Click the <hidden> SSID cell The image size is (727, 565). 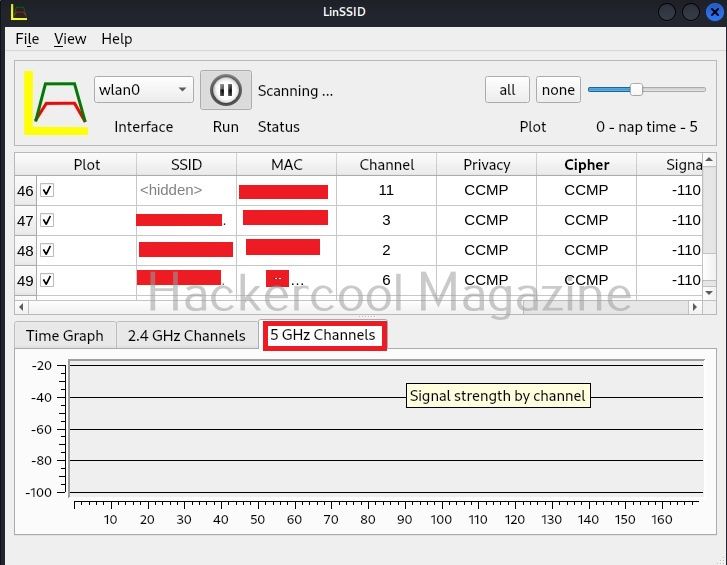186,190
